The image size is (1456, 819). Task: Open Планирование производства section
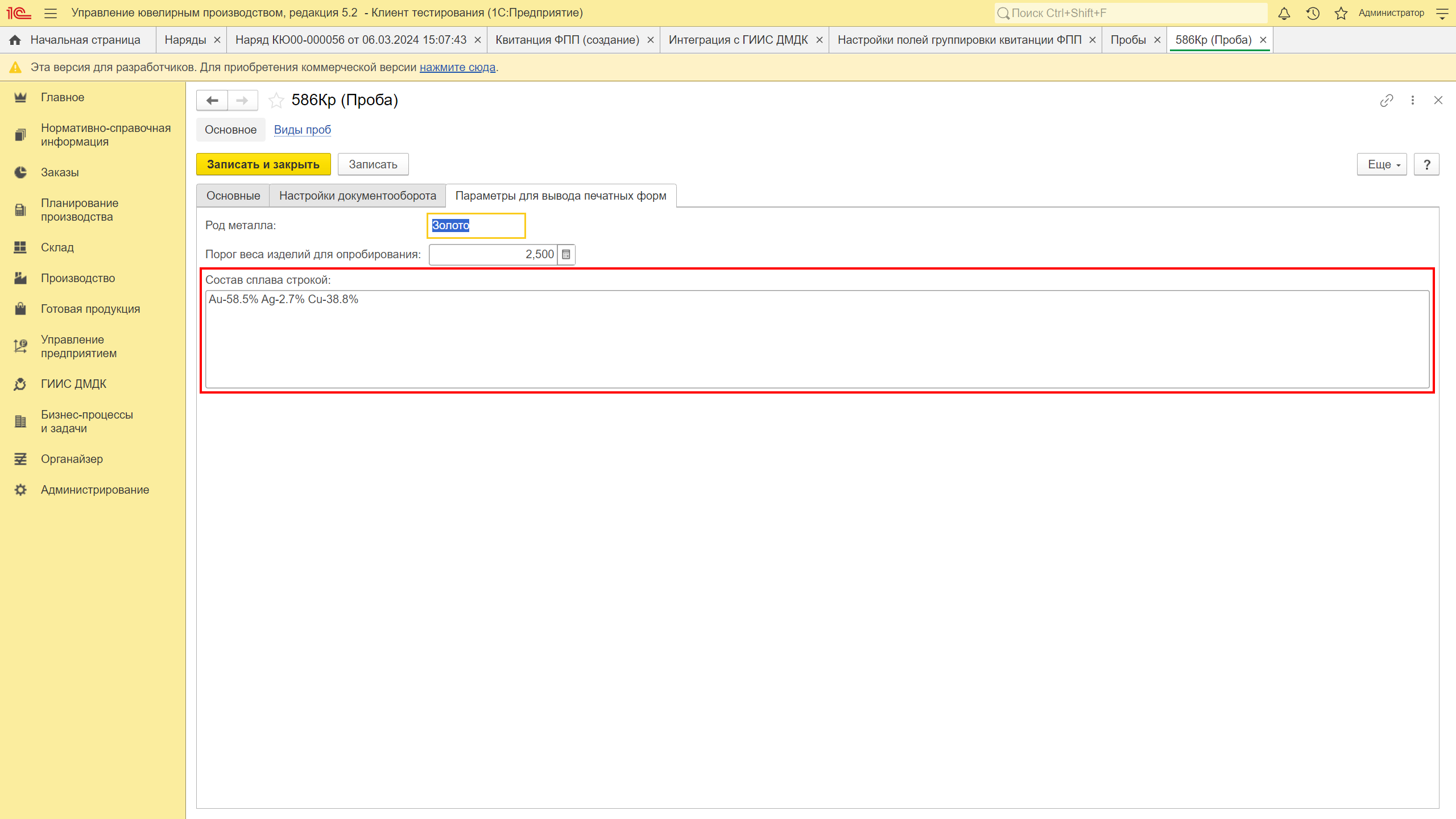point(93,210)
